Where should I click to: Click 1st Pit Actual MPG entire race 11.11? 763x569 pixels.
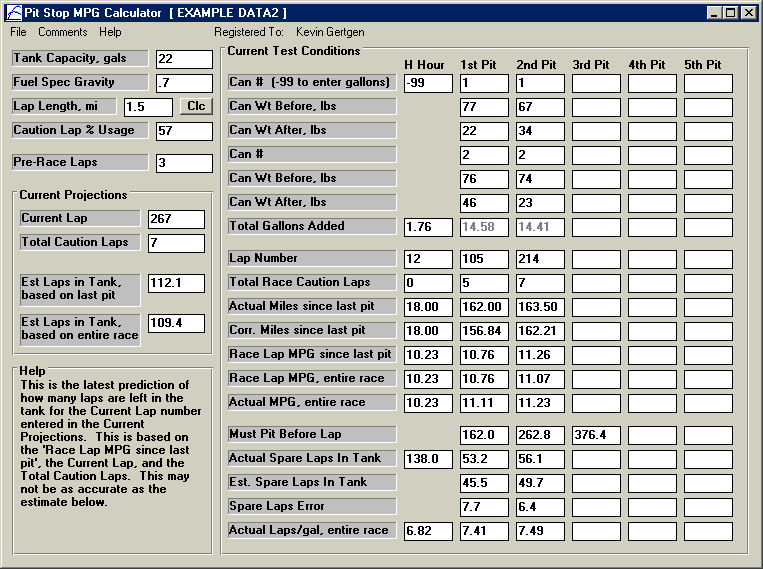pos(484,403)
